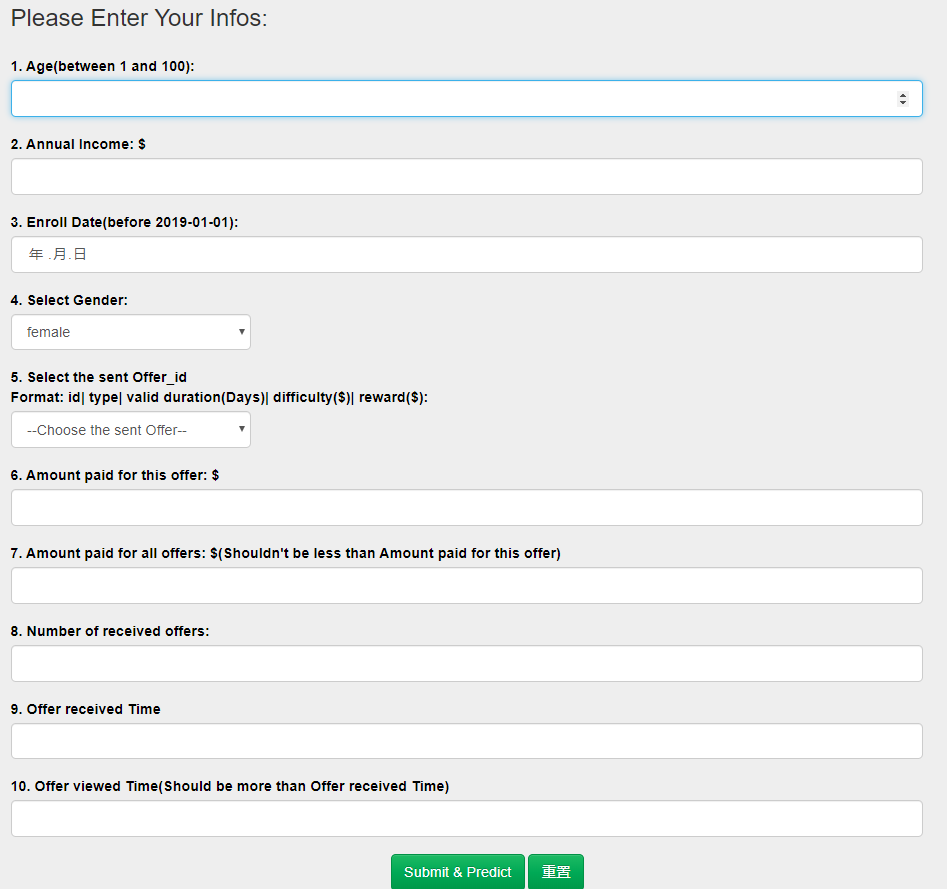Click the "2. Annual Income: $" label
This screenshot has width=947, height=889.
[78, 144]
